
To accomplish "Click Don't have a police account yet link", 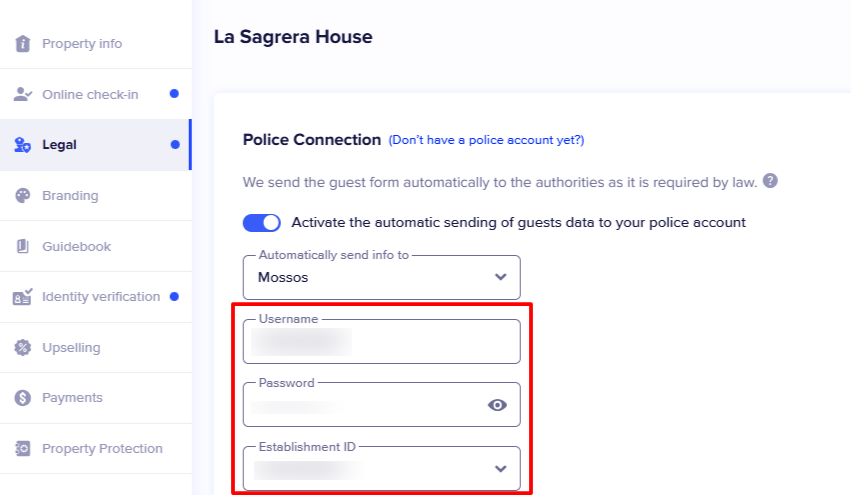I will [x=486, y=140].
